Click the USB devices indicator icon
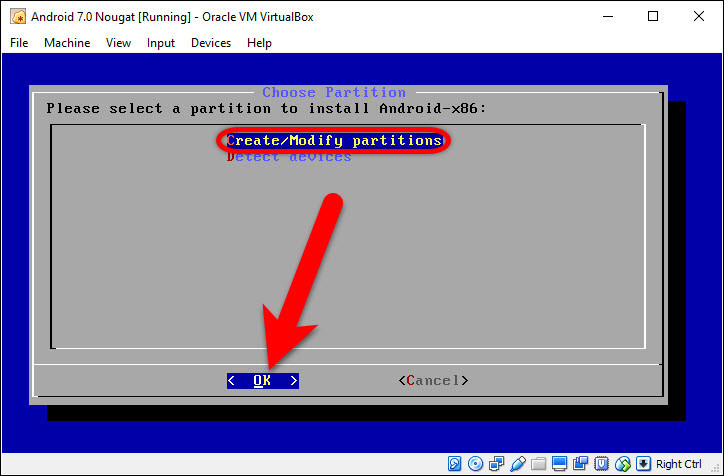 518,464
